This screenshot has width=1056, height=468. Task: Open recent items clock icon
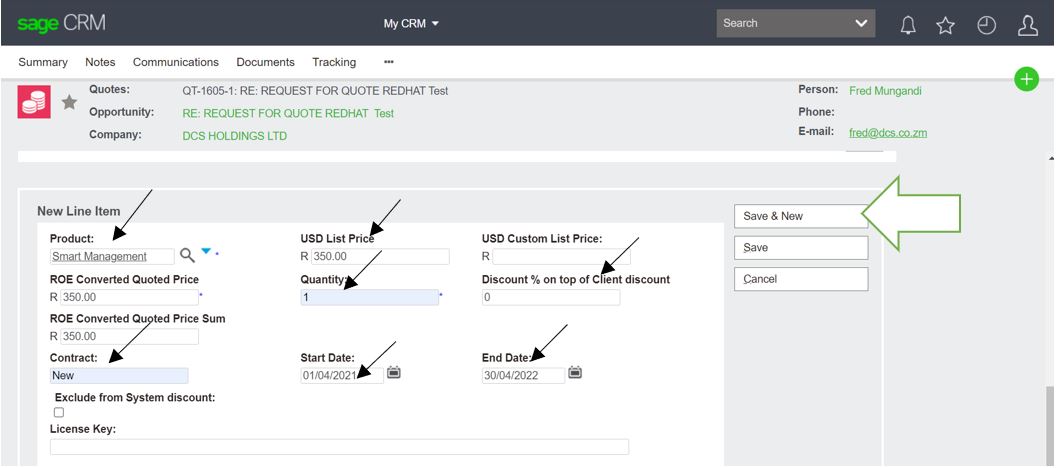tap(986, 24)
